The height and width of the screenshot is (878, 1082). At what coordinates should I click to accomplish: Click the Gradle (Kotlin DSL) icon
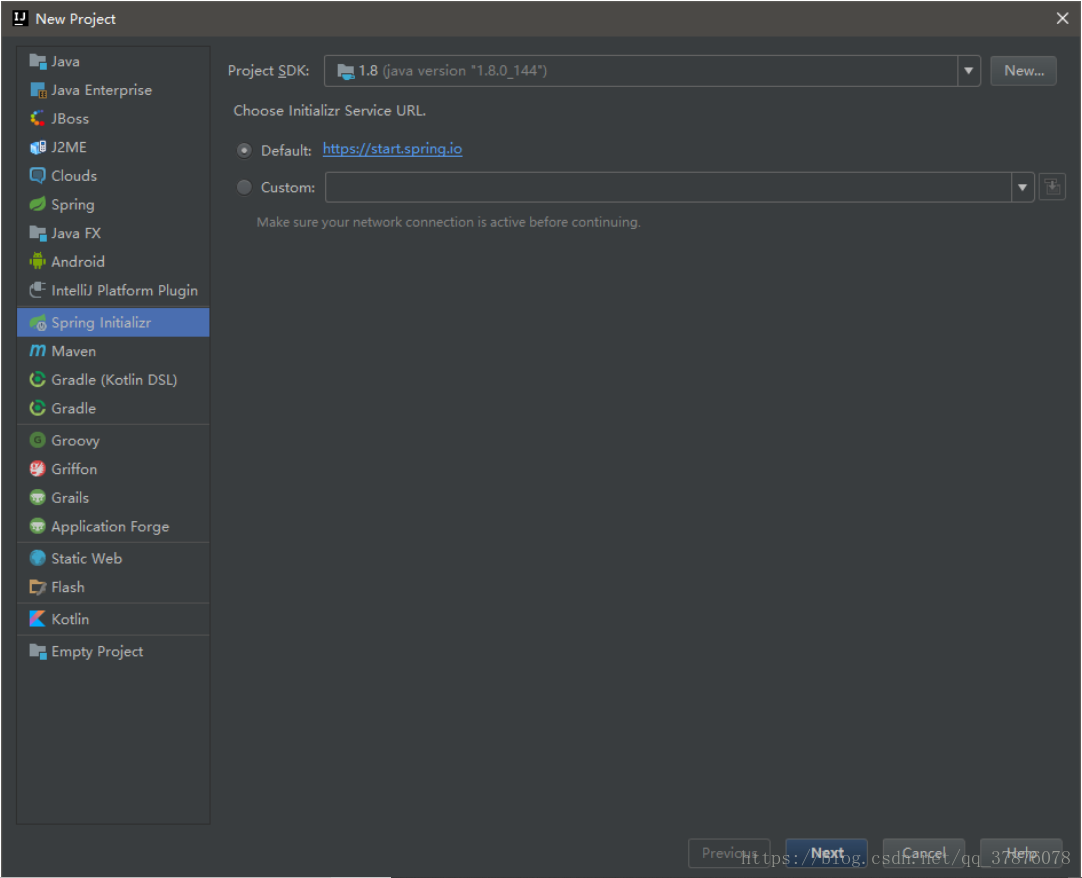coord(37,380)
